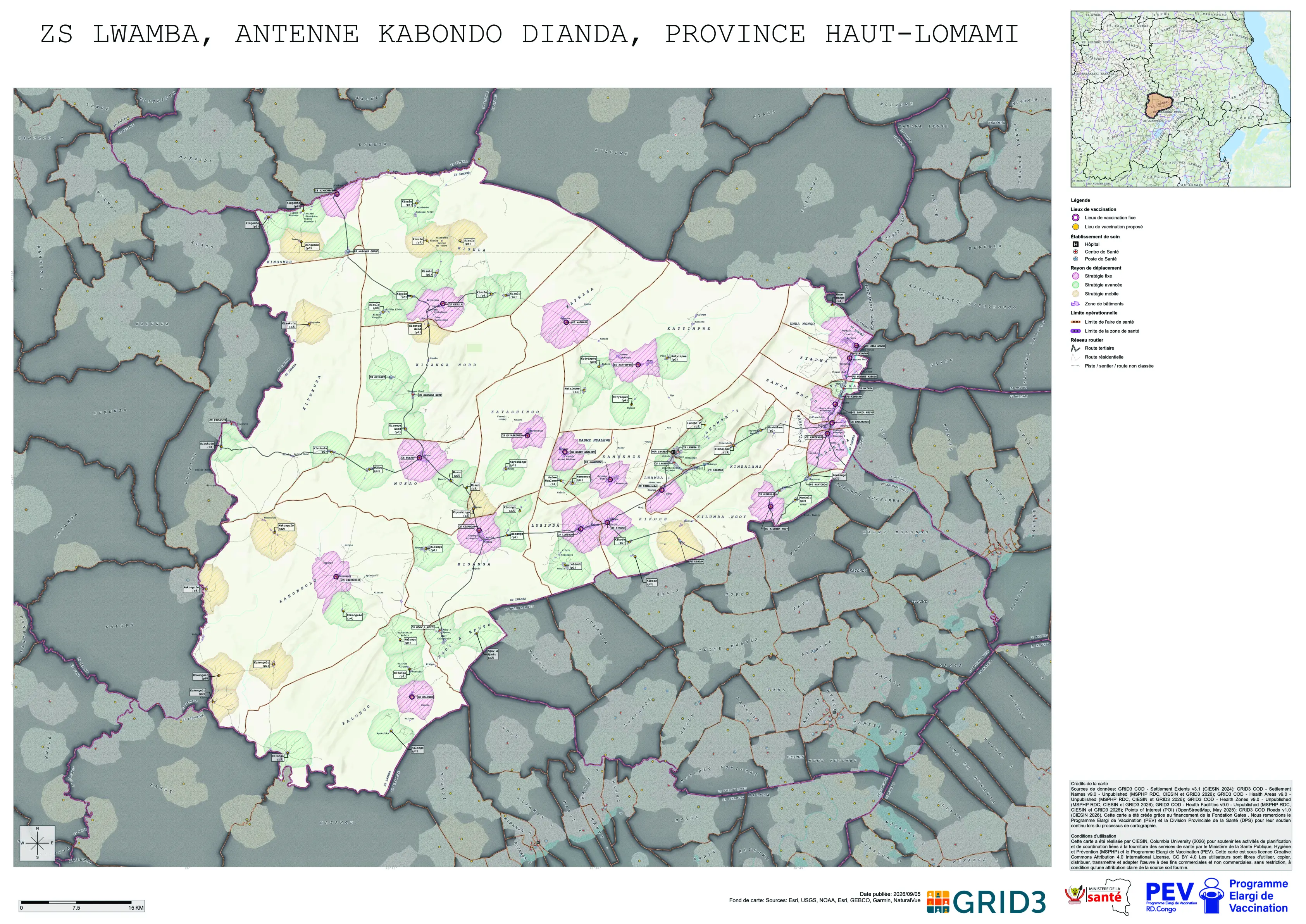Click the yellow 'Lieu de vaccination proposé' legend dot
Viewport: 1306px width, 924px height.
click(1076, 227)
